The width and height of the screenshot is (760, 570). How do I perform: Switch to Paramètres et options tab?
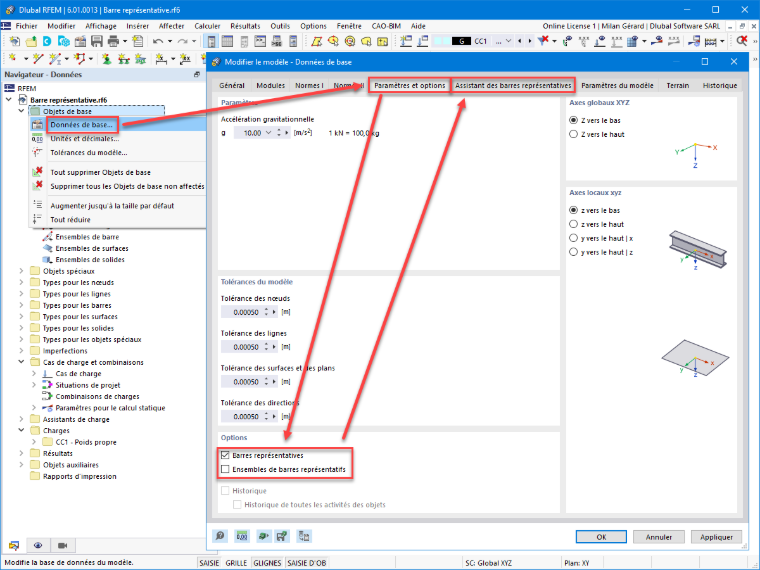410,85
